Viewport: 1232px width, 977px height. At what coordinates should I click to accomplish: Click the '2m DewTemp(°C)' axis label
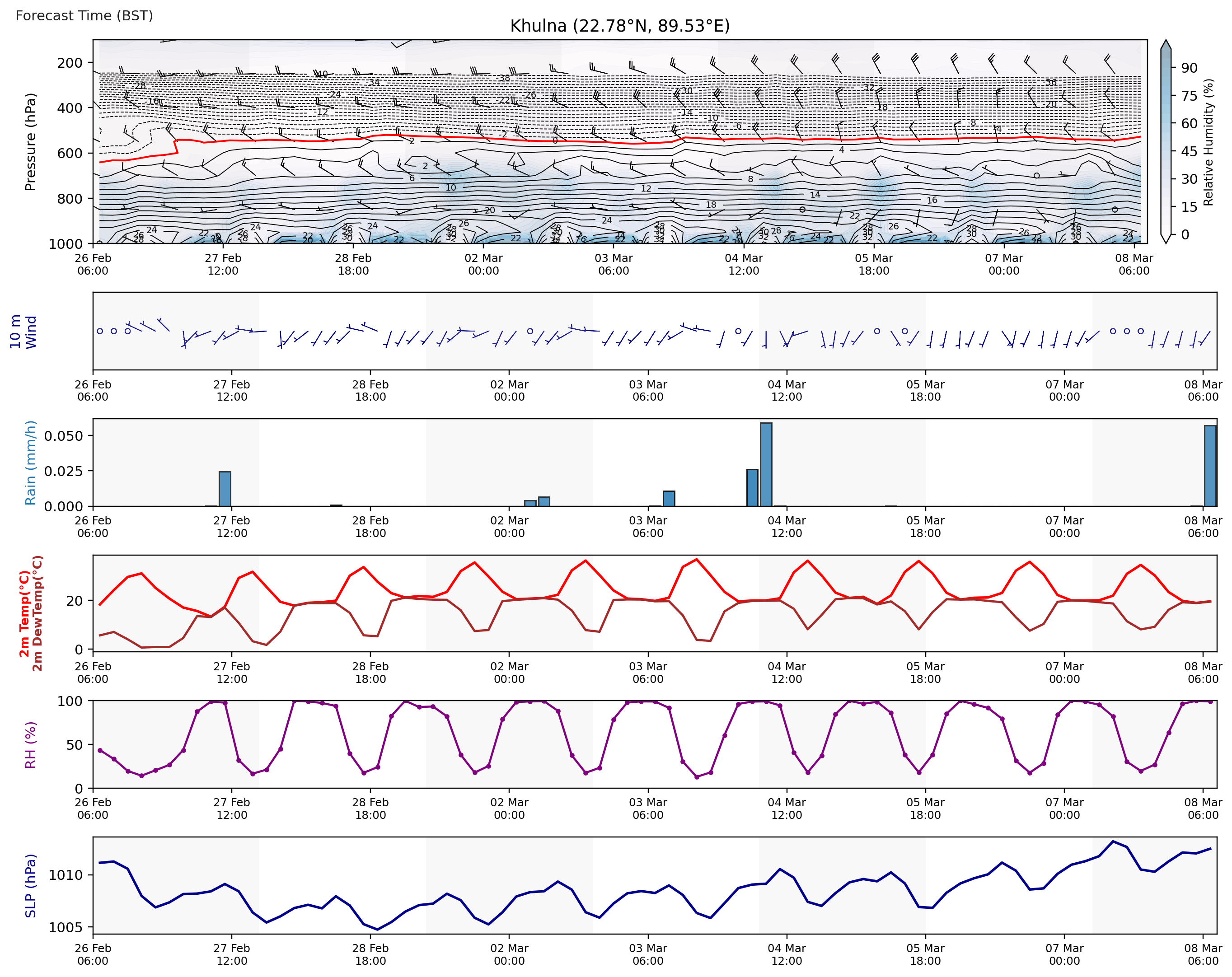click(37, 614)
